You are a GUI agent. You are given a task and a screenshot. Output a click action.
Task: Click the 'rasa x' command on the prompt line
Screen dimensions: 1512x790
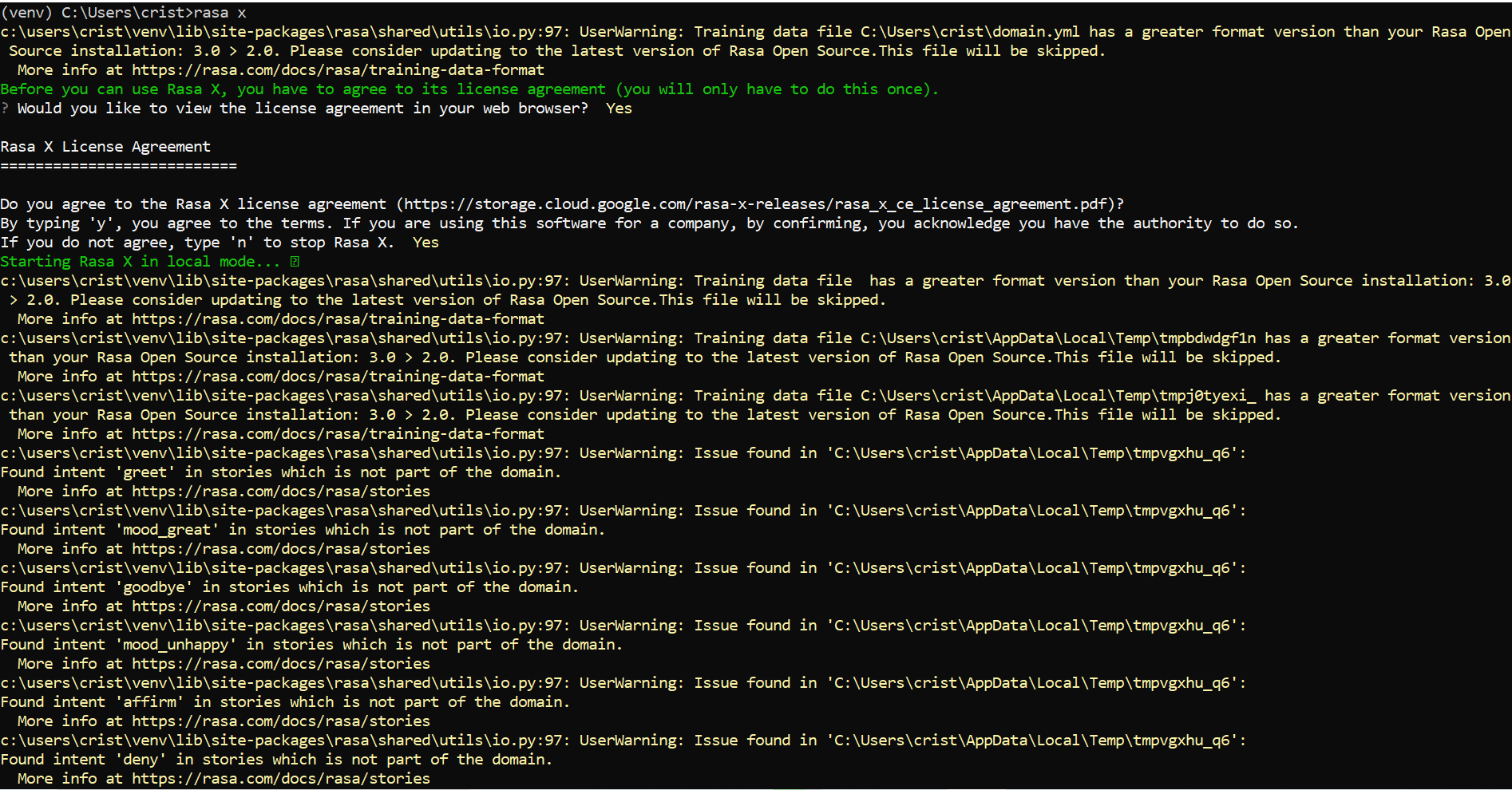tap(220, 13)
